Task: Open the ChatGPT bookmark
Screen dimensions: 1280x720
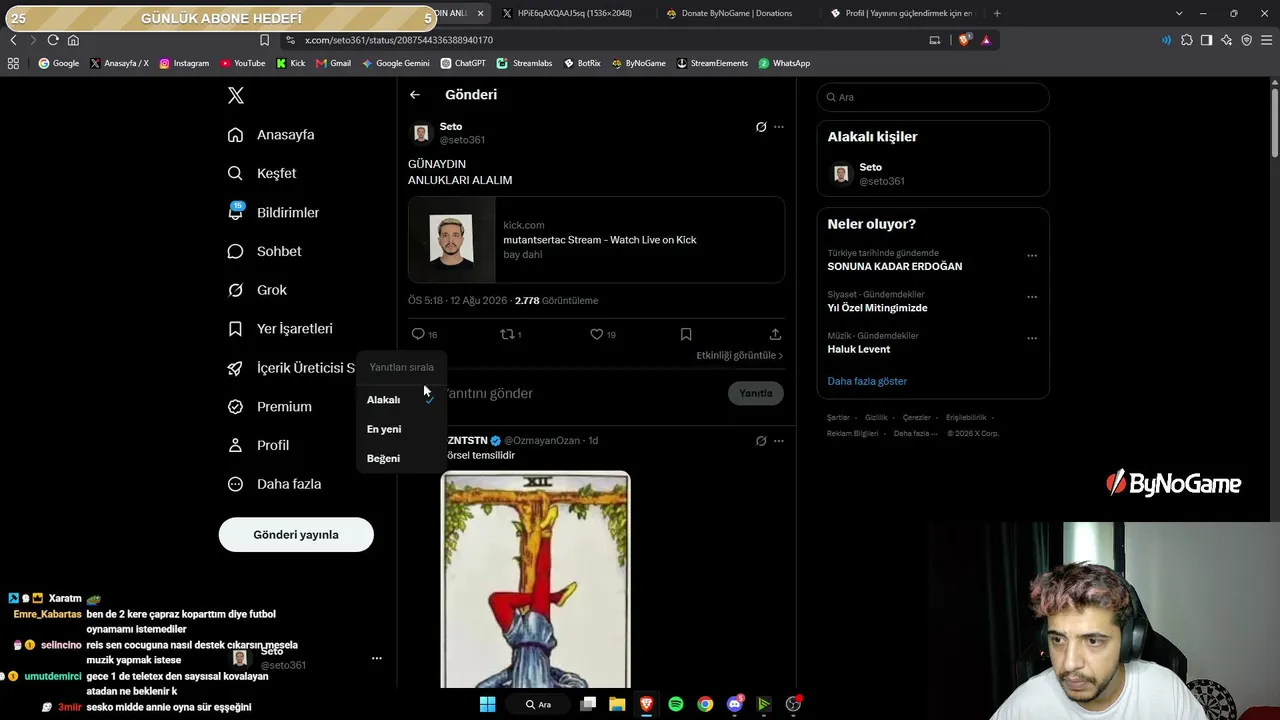Action: tap(463, 63)
